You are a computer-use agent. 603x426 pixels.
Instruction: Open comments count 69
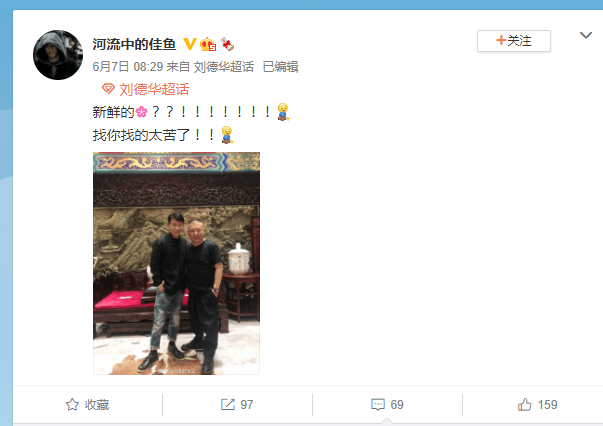point(397,404)
